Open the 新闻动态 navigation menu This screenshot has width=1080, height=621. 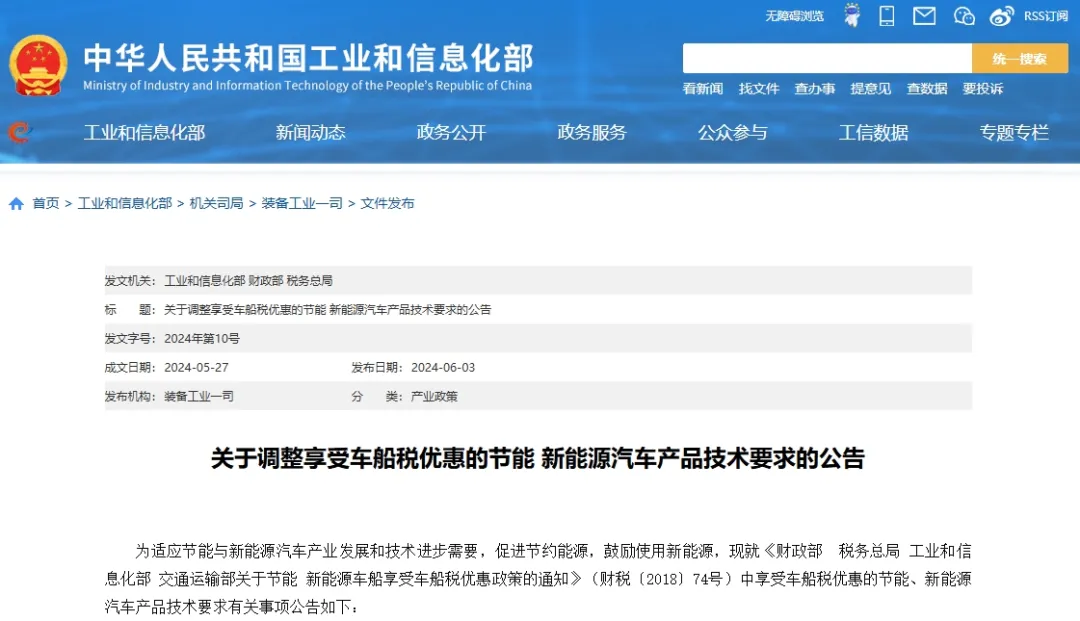[x=311, y=132]
